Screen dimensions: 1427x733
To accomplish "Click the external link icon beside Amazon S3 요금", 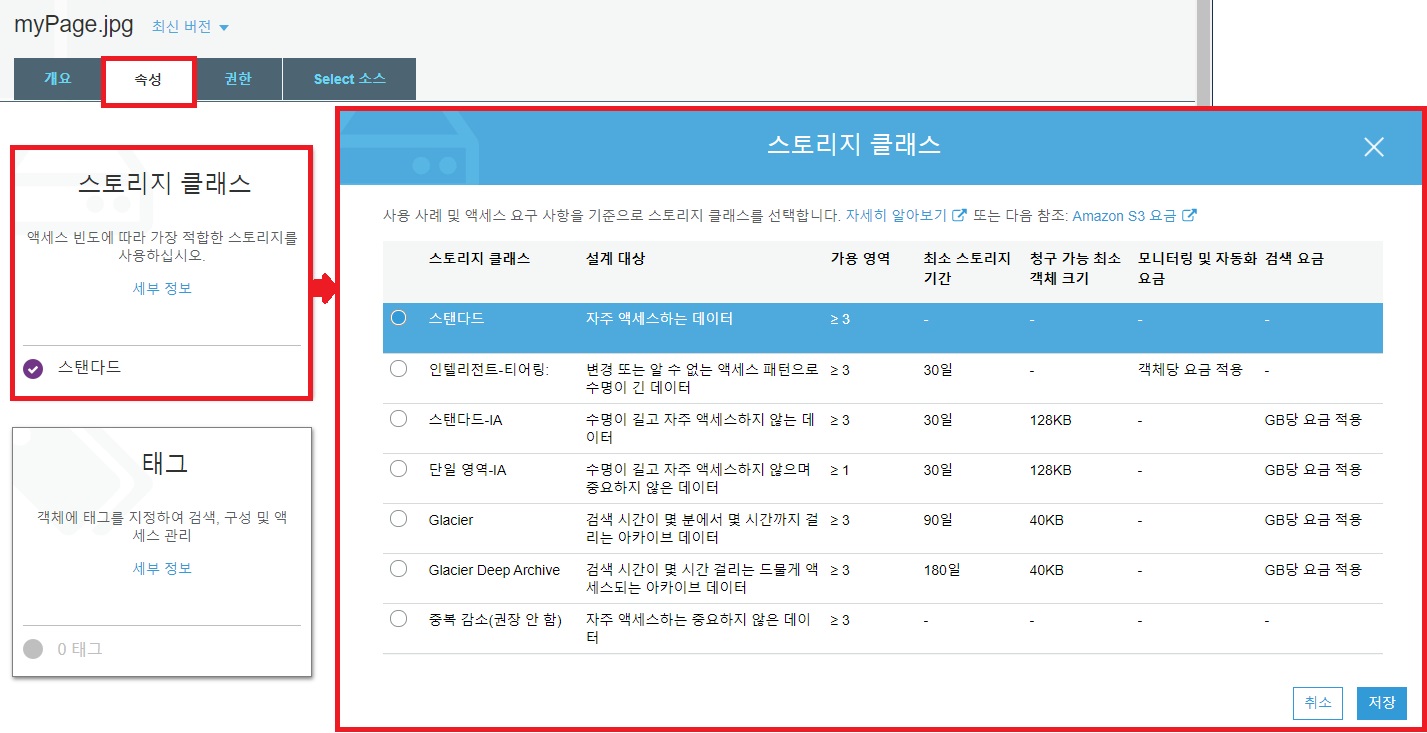I will click(1189, 214).
